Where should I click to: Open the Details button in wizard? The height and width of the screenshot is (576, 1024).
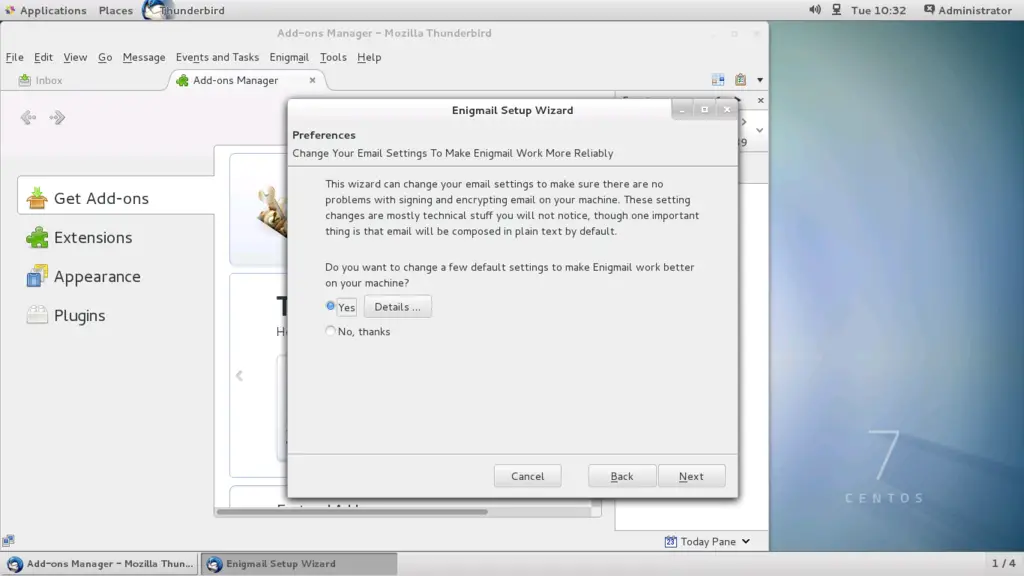397,306
